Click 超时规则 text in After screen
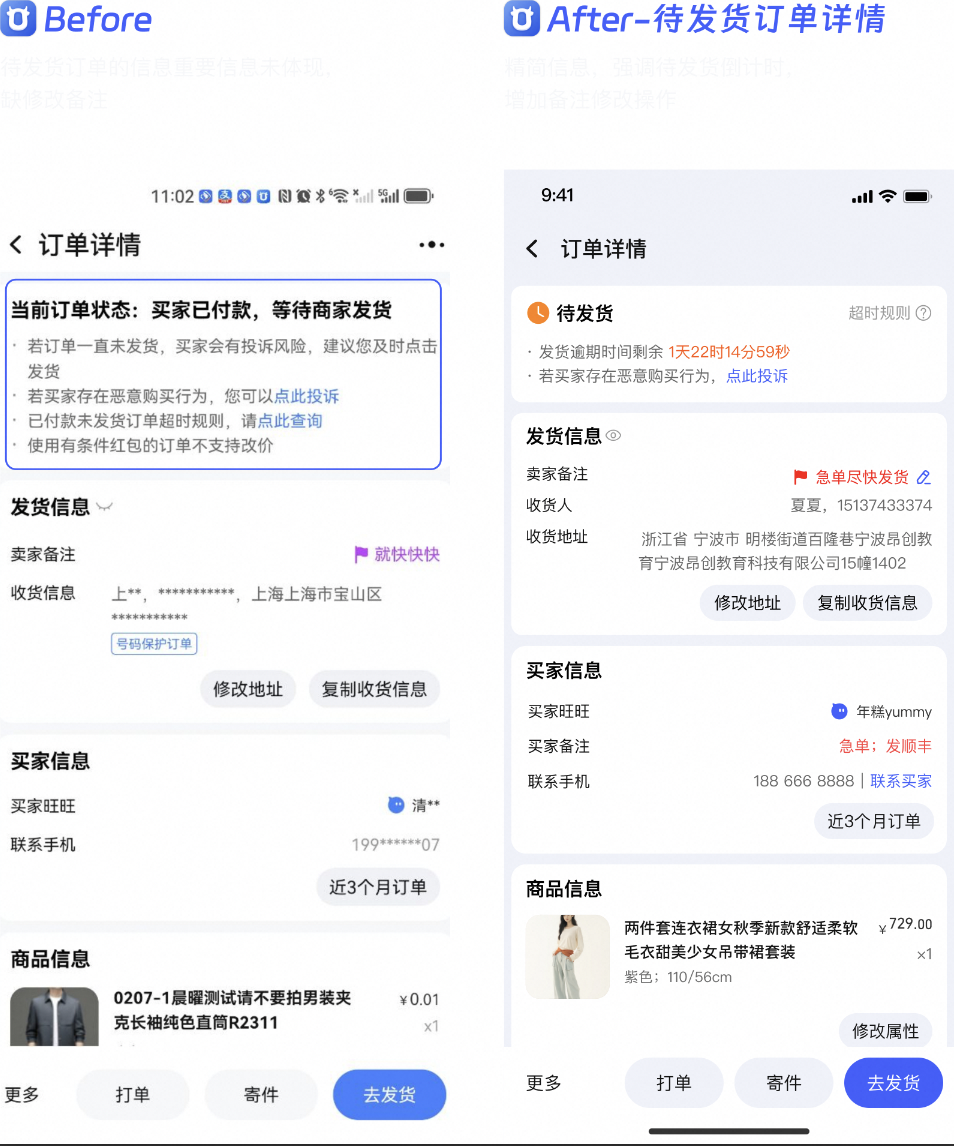Viewport: 954px width, 1146px height. [x=879, y=313]
